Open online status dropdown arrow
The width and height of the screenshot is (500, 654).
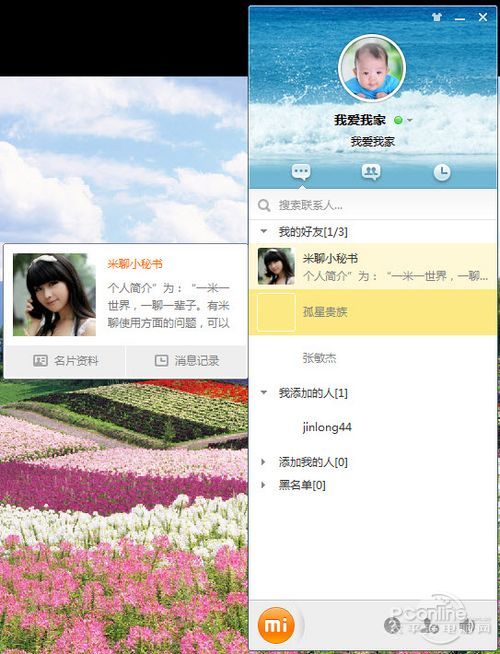coord(410,121)
